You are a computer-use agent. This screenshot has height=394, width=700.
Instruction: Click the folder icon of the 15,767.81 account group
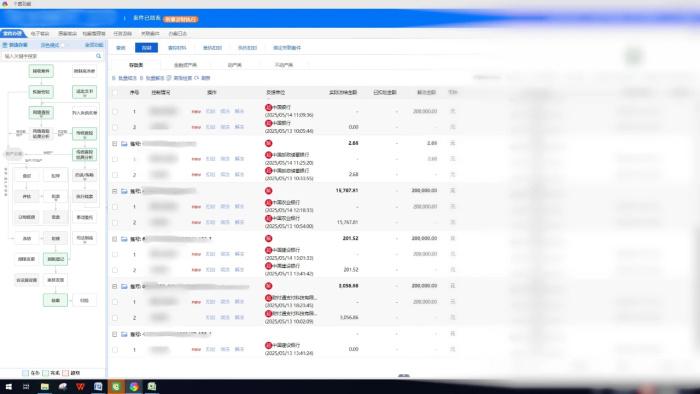[x=124, y=191]
